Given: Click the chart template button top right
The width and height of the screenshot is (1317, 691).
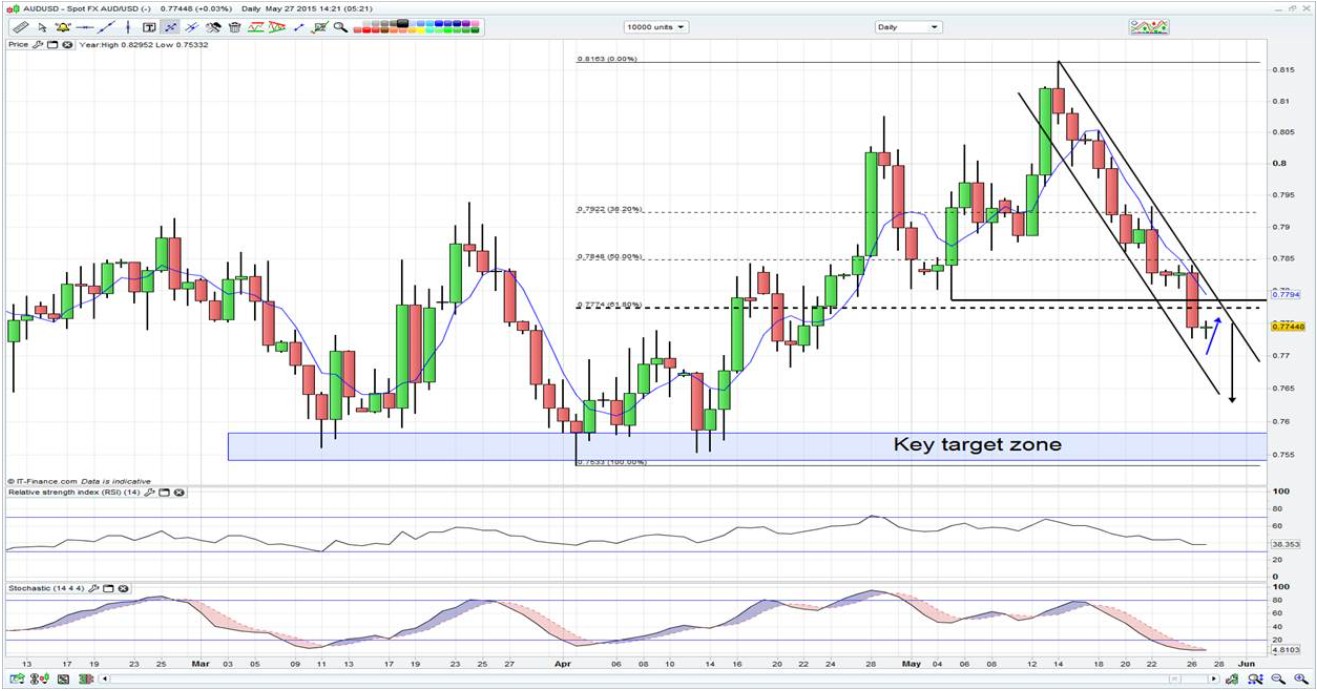Looking at the screenshot, I should [x=1149, y=27].
